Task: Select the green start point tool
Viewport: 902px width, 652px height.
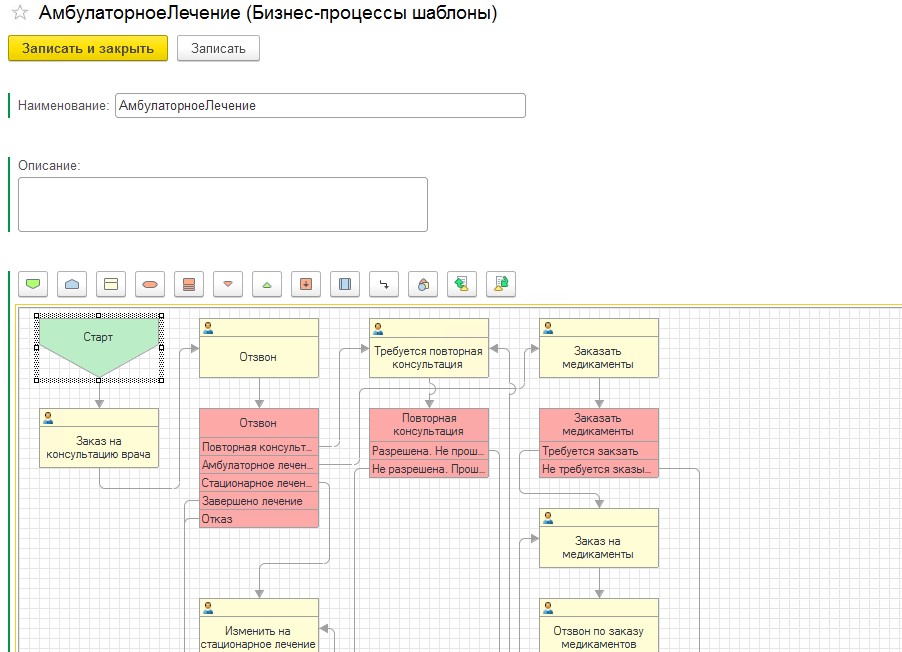Action: tap(33, 284)
